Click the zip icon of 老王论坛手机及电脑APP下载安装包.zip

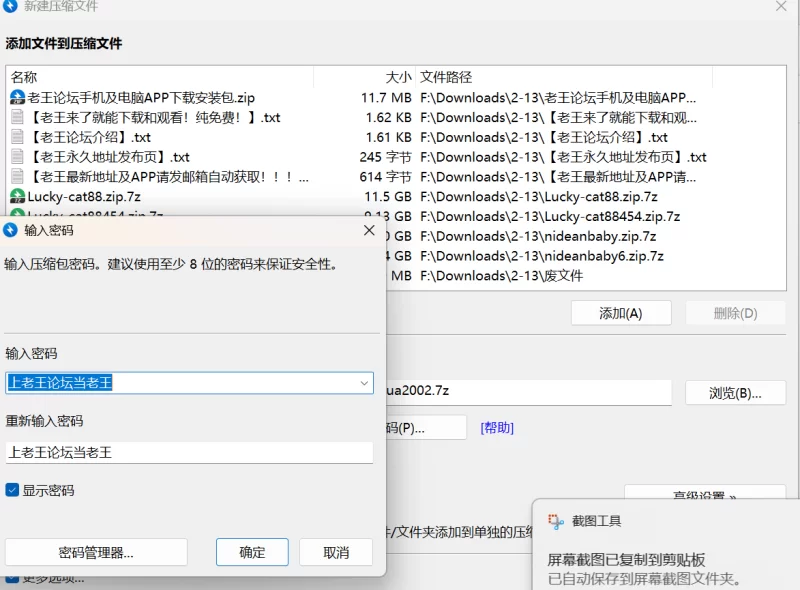point(17,97)
